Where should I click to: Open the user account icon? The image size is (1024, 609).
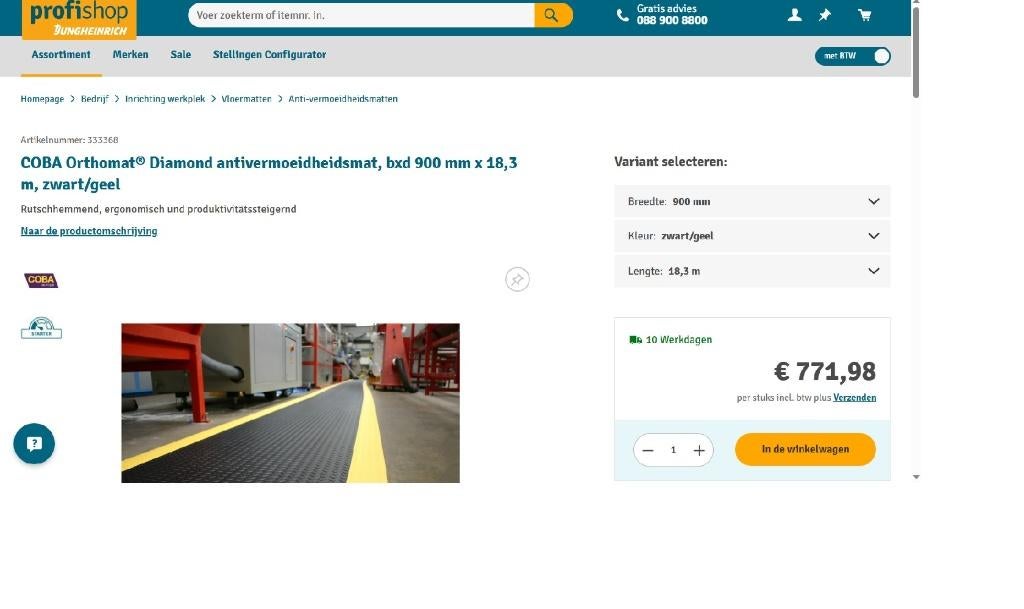click(794, 15)
